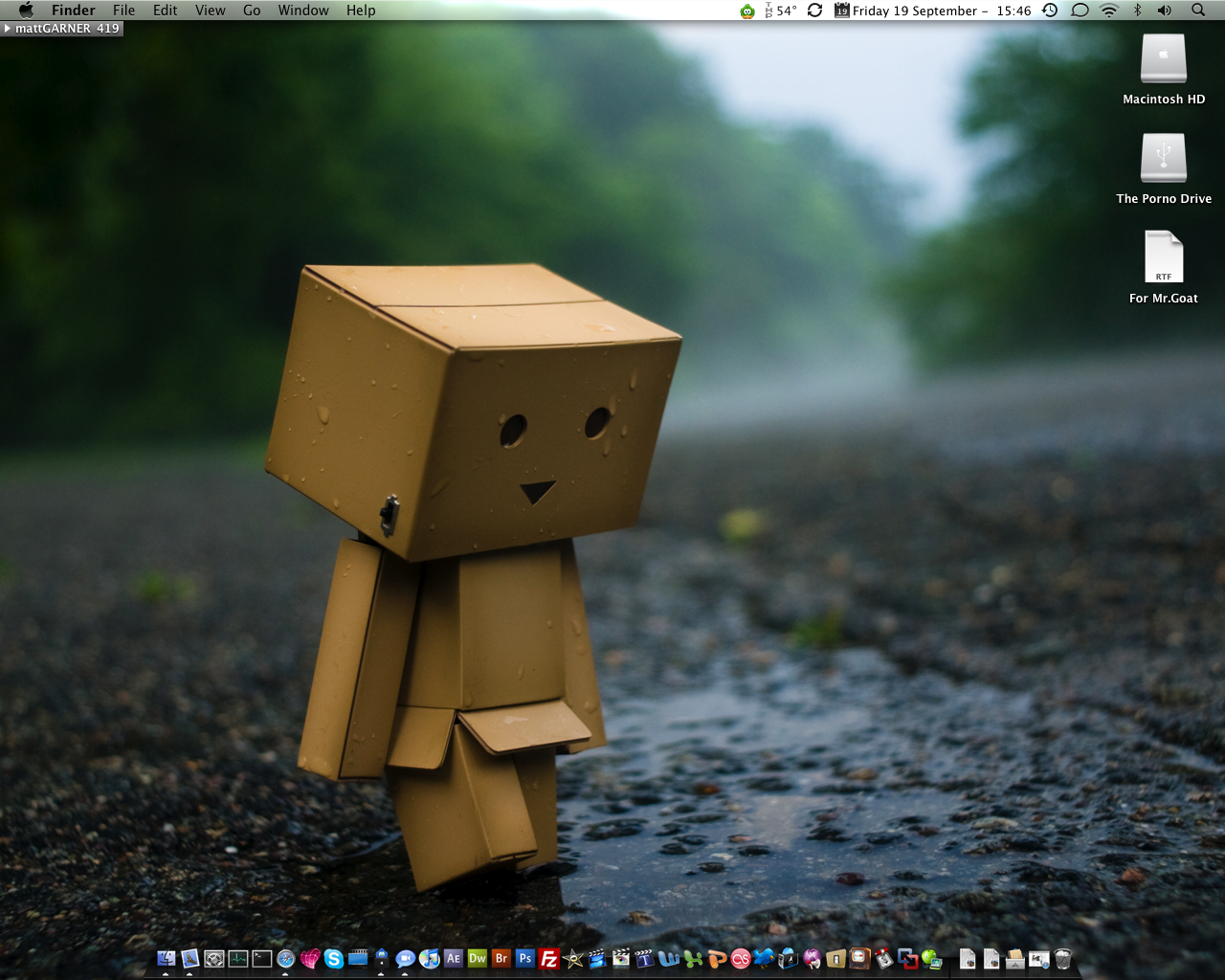Screen dimensions: 1225x980
Task: Open Last.fm app in the dock
Action: [x=741, y=958]
